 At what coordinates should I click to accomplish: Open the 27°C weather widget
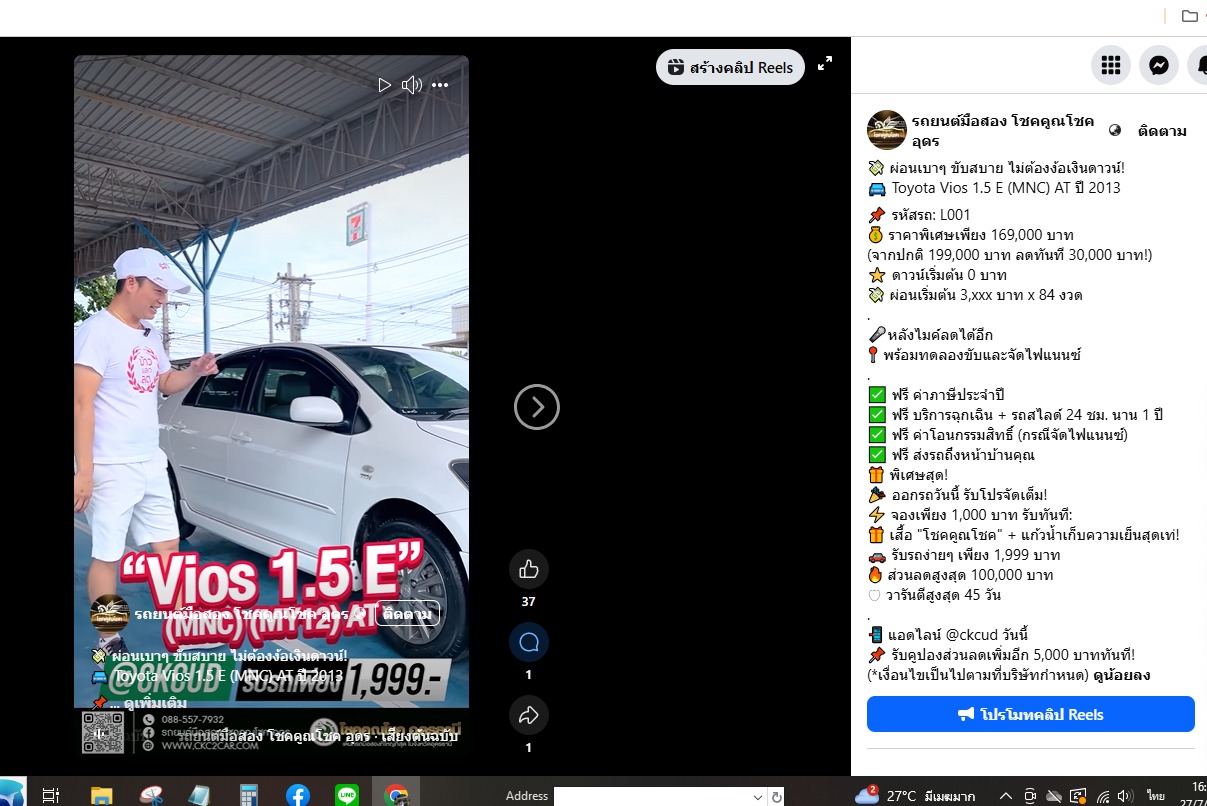pos(914,796)
